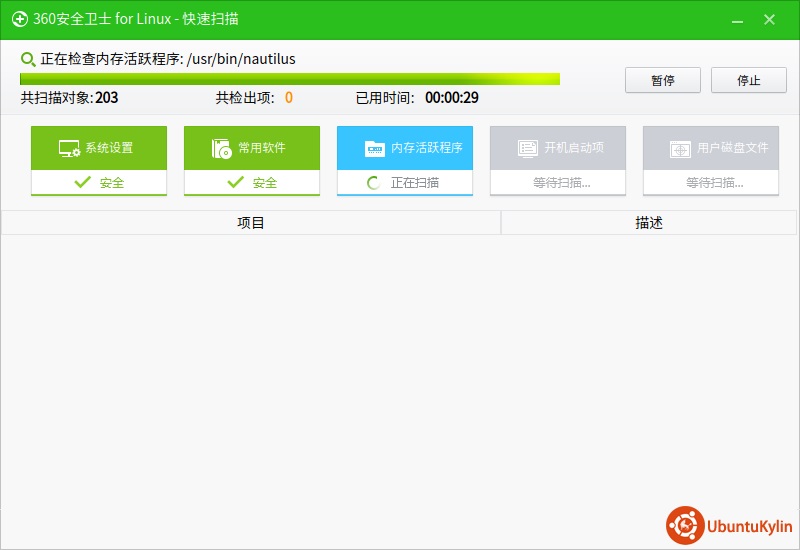Click the 常用软件 disc icon
The width and height of the screenshot is (800, 550).
(221, 148)
